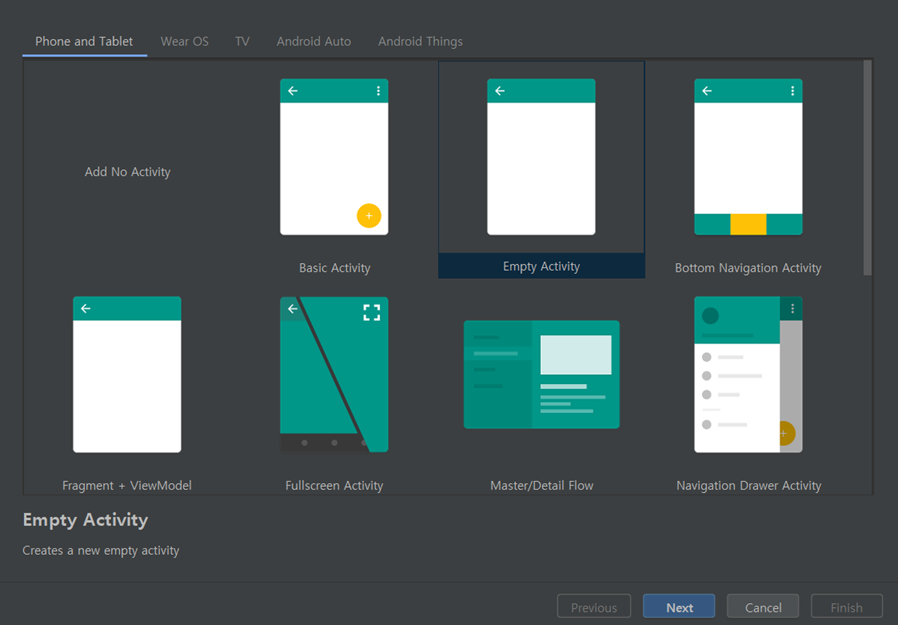Click the yellow bottom bar item in Bottom Navigation preview
The image size is (898, 625).
pos(748,224)
